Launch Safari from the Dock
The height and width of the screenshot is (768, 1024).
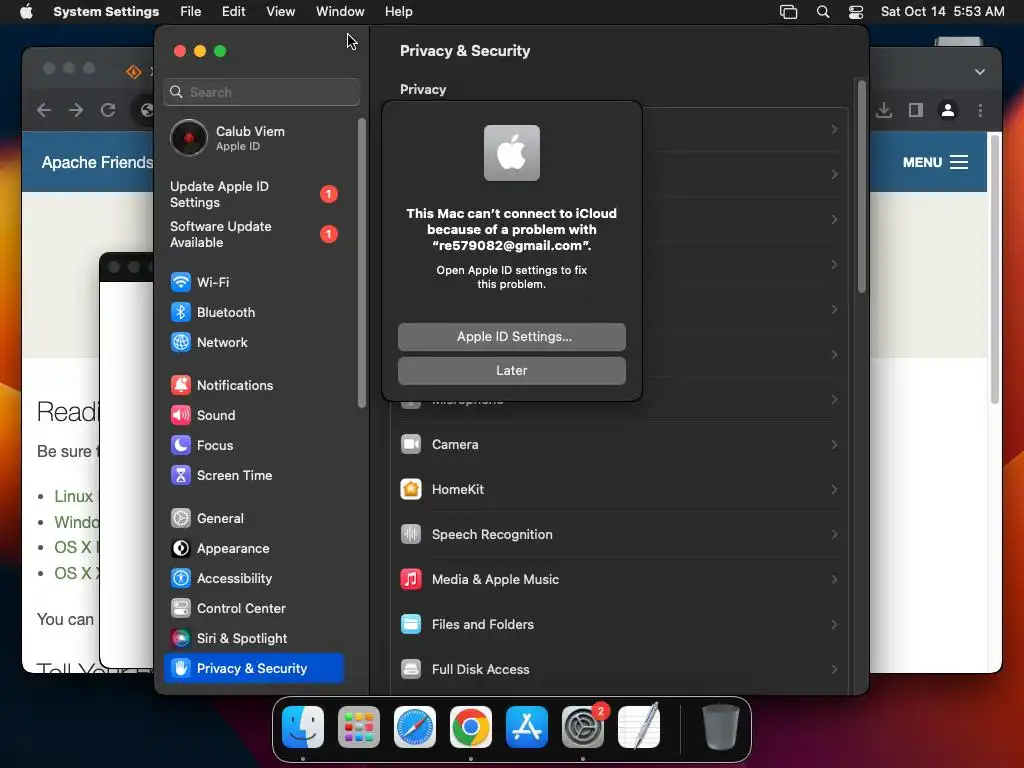coord(415,727)
